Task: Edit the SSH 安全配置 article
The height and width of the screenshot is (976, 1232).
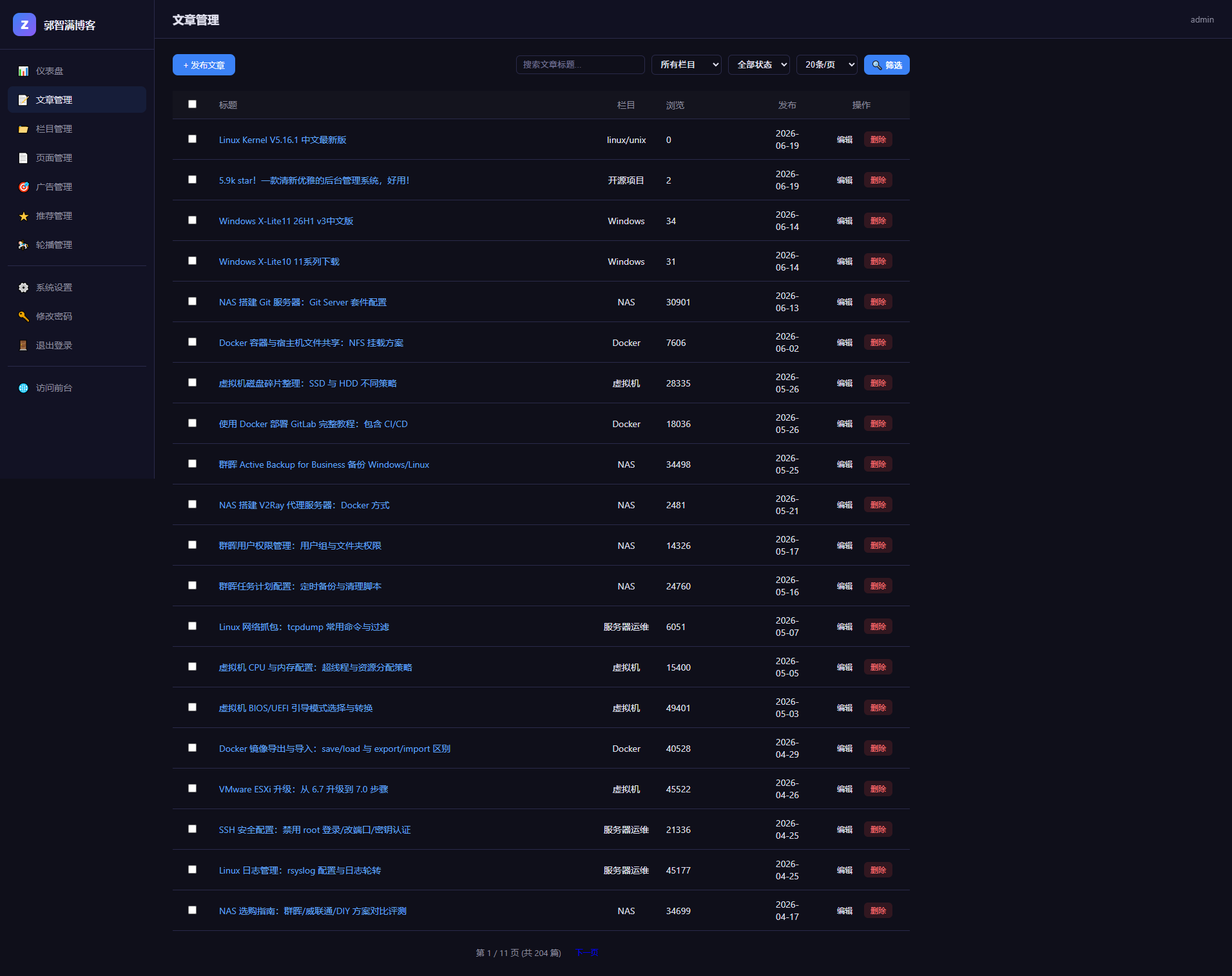Action: [x=844, y=830]
